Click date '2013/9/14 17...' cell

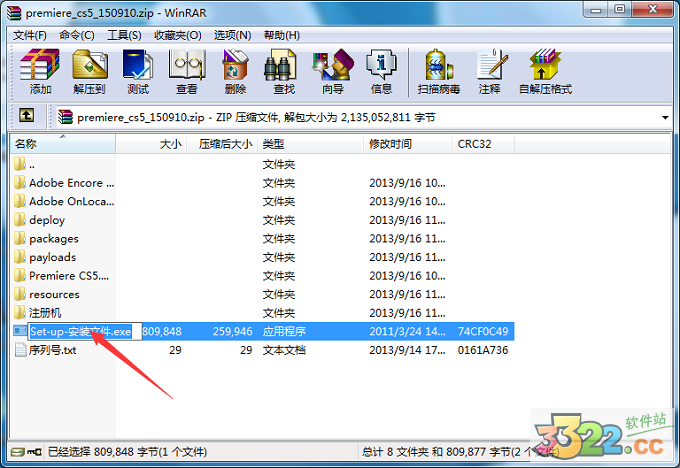click(x=407, y=350)
